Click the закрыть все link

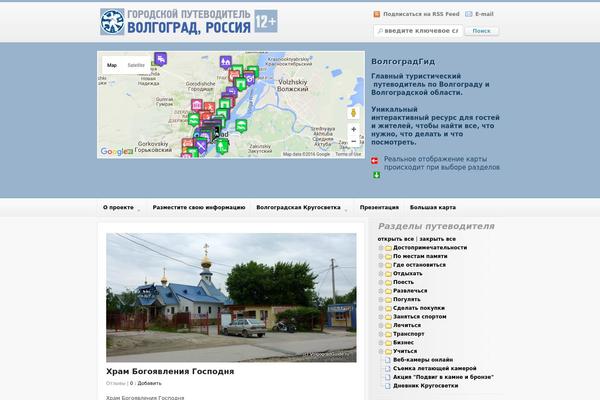point(438,239)
